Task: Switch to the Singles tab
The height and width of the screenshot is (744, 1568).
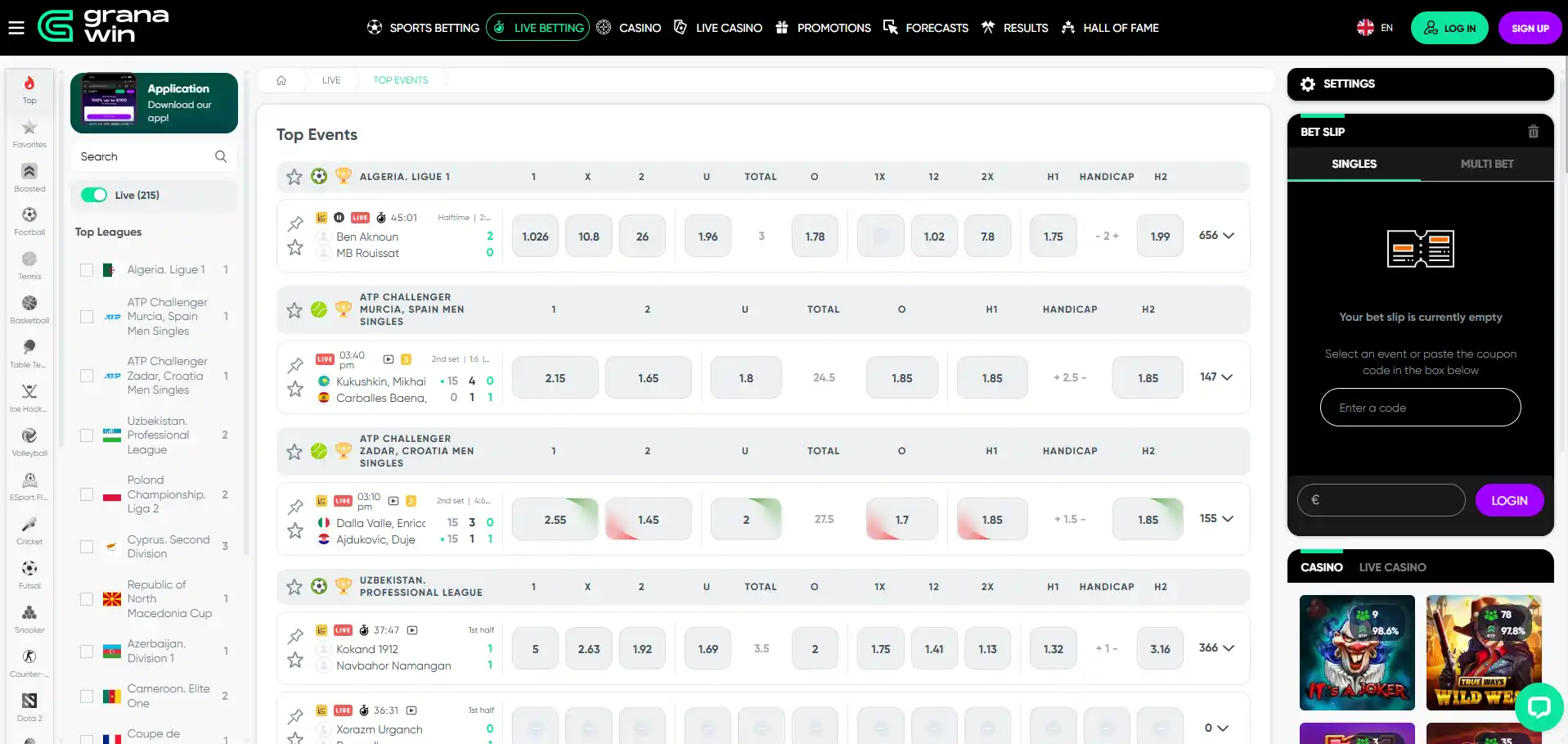Action: [1354, 164]
